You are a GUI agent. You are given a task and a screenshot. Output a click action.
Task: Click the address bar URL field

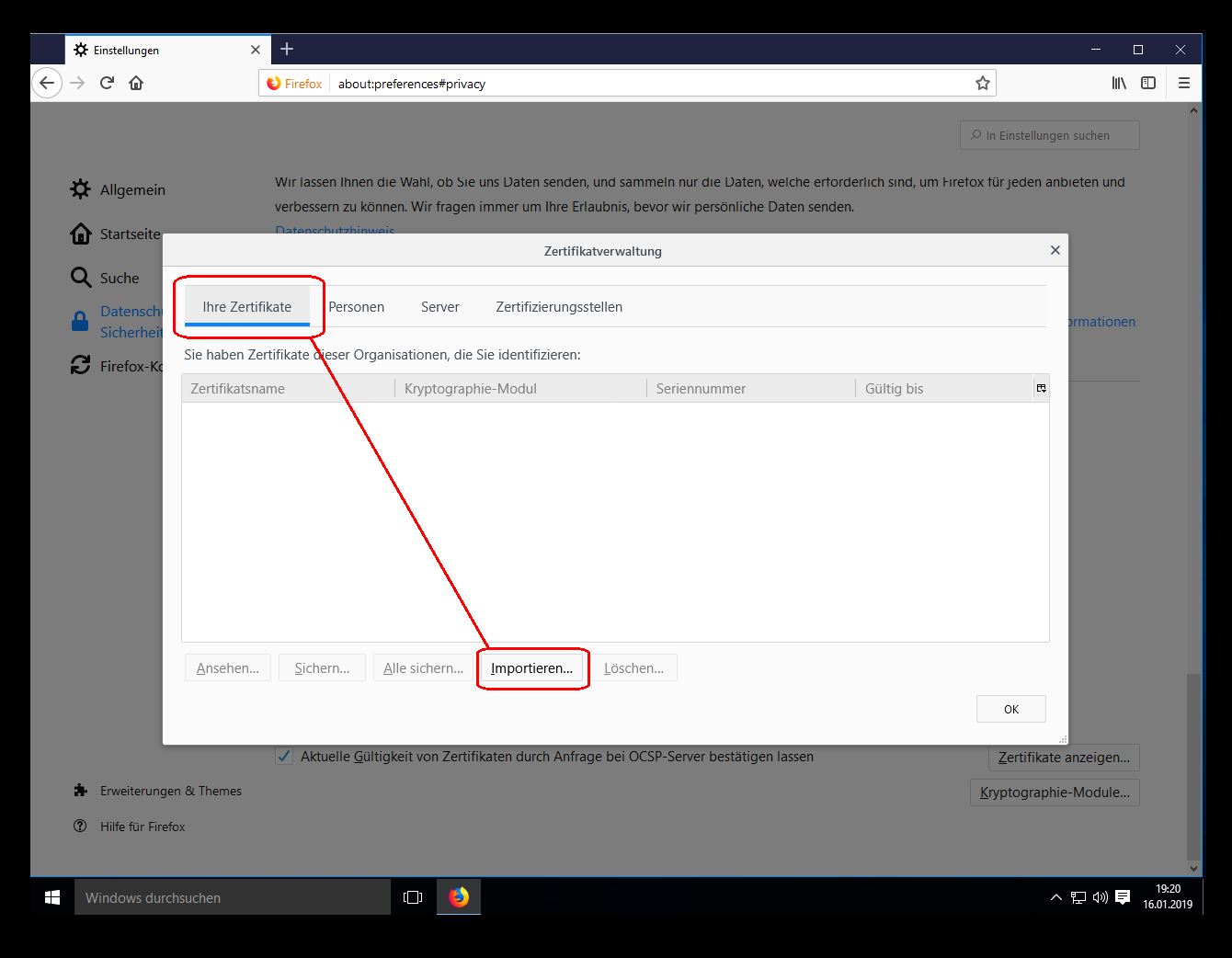[644, 84]
